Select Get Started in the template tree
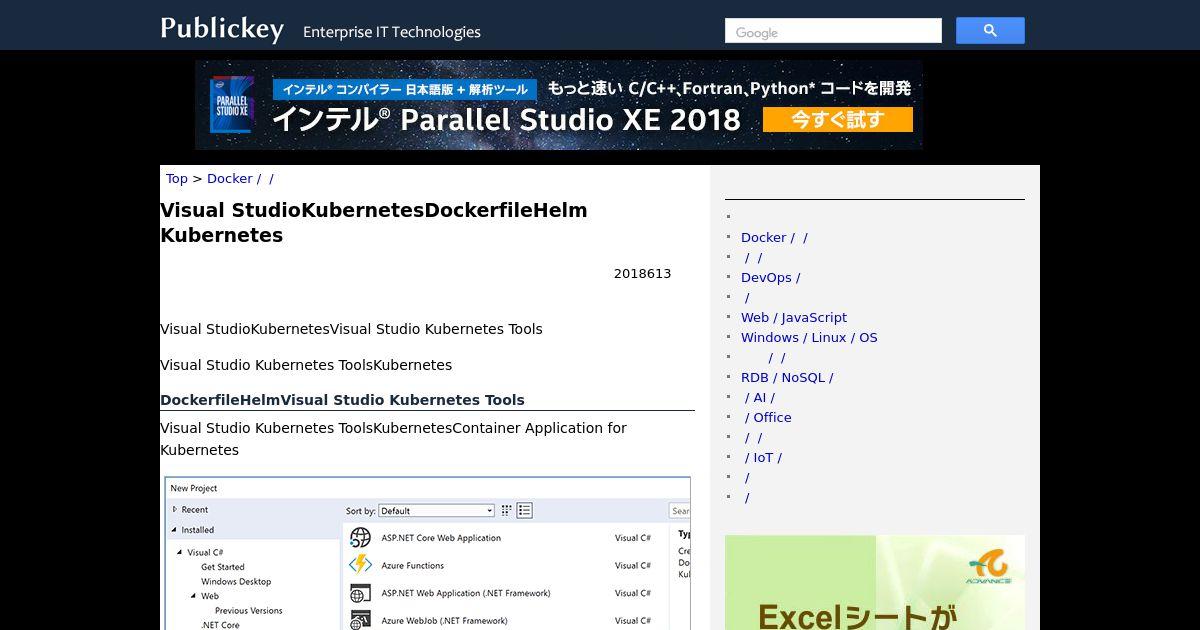This screenshot has height=630, width=1200. [x=222, y=567]
